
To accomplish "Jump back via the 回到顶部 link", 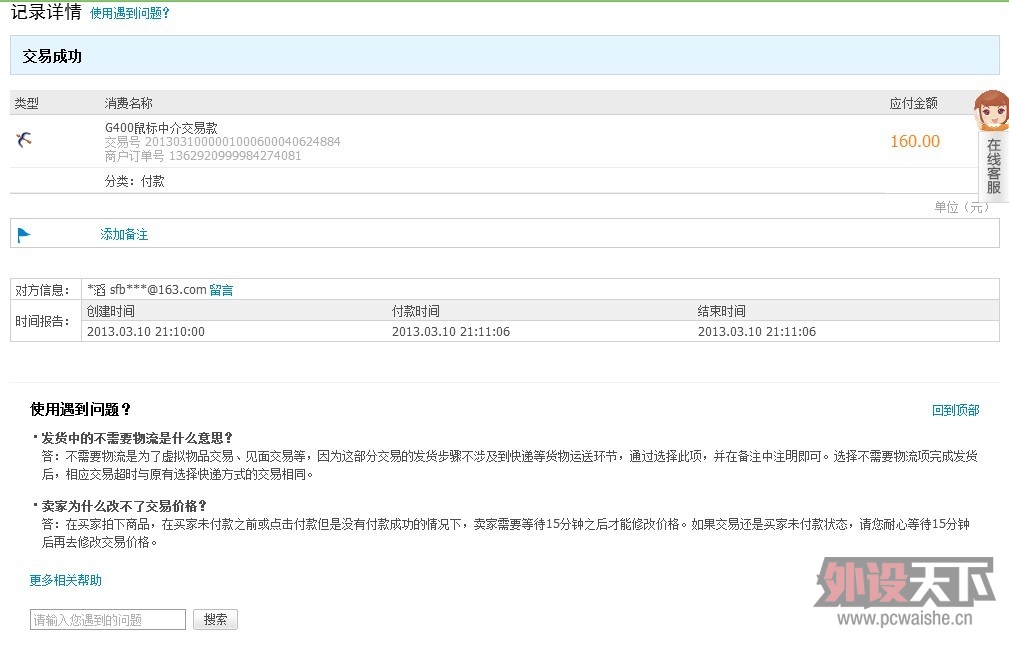I will [955, 410].
